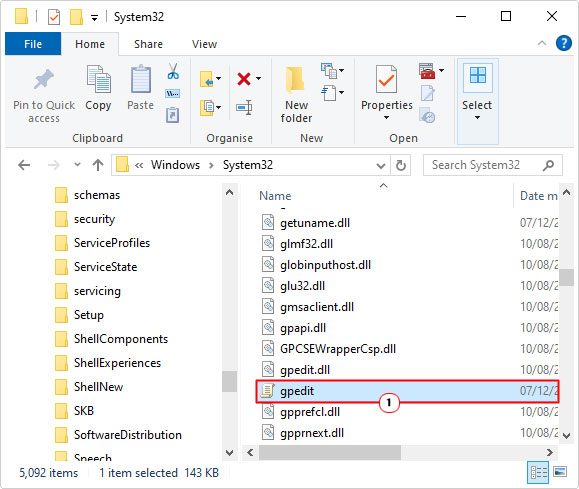Select the ServiceProfiles folder
This screenshot has height=489, width=579.
click(102, 243)
